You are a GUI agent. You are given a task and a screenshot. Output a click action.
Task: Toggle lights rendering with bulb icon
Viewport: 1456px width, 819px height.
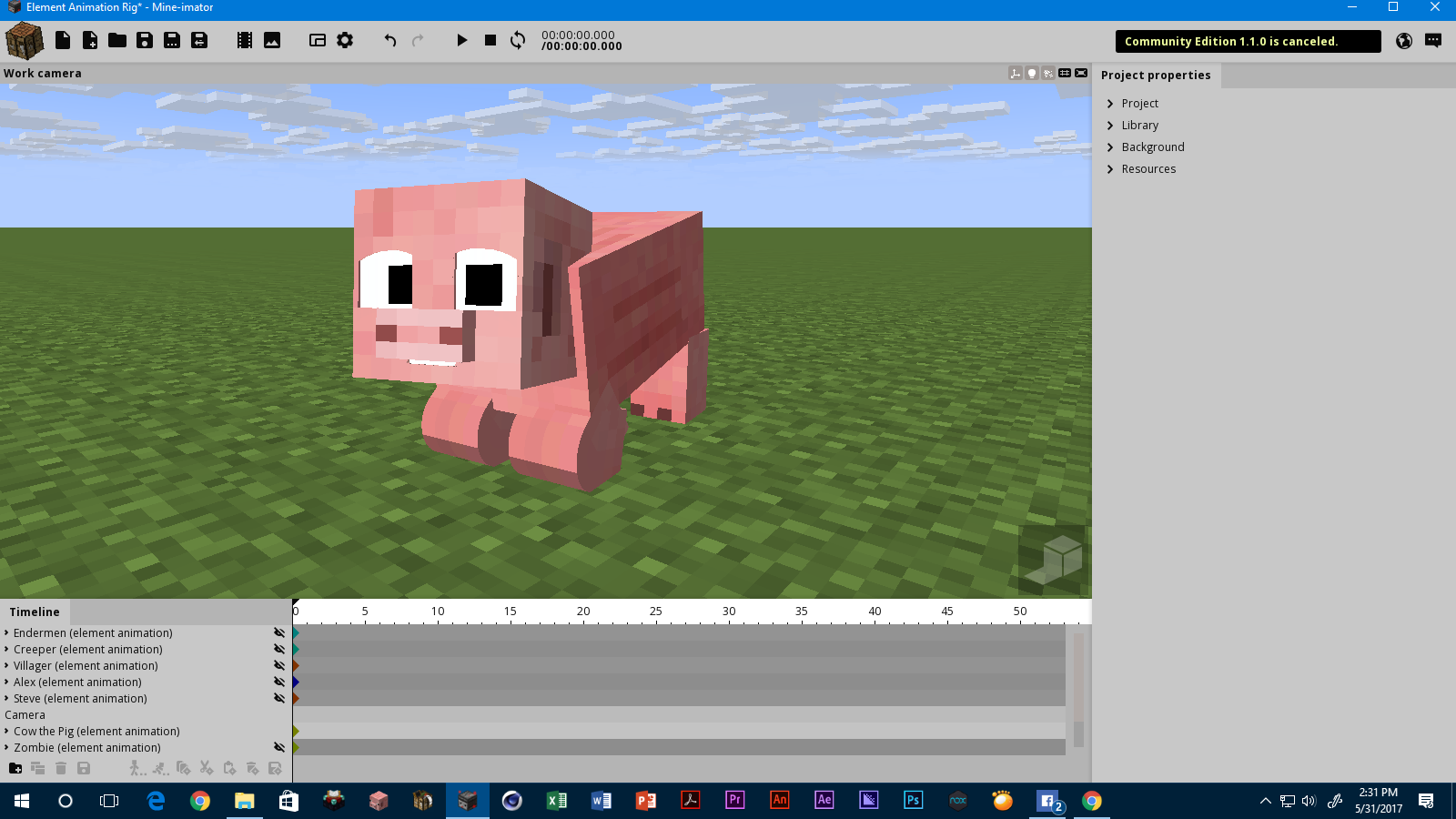point(1032,74)
